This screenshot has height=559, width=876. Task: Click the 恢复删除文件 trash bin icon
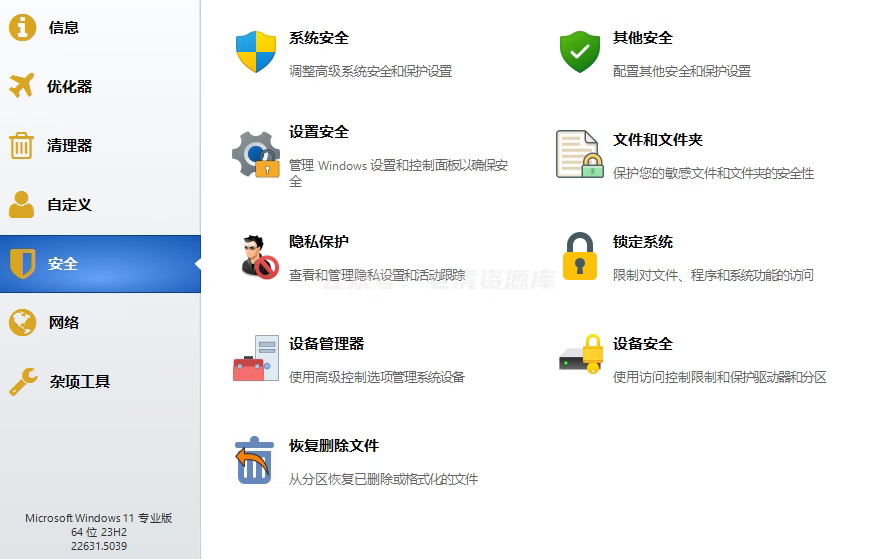(254, 460)
